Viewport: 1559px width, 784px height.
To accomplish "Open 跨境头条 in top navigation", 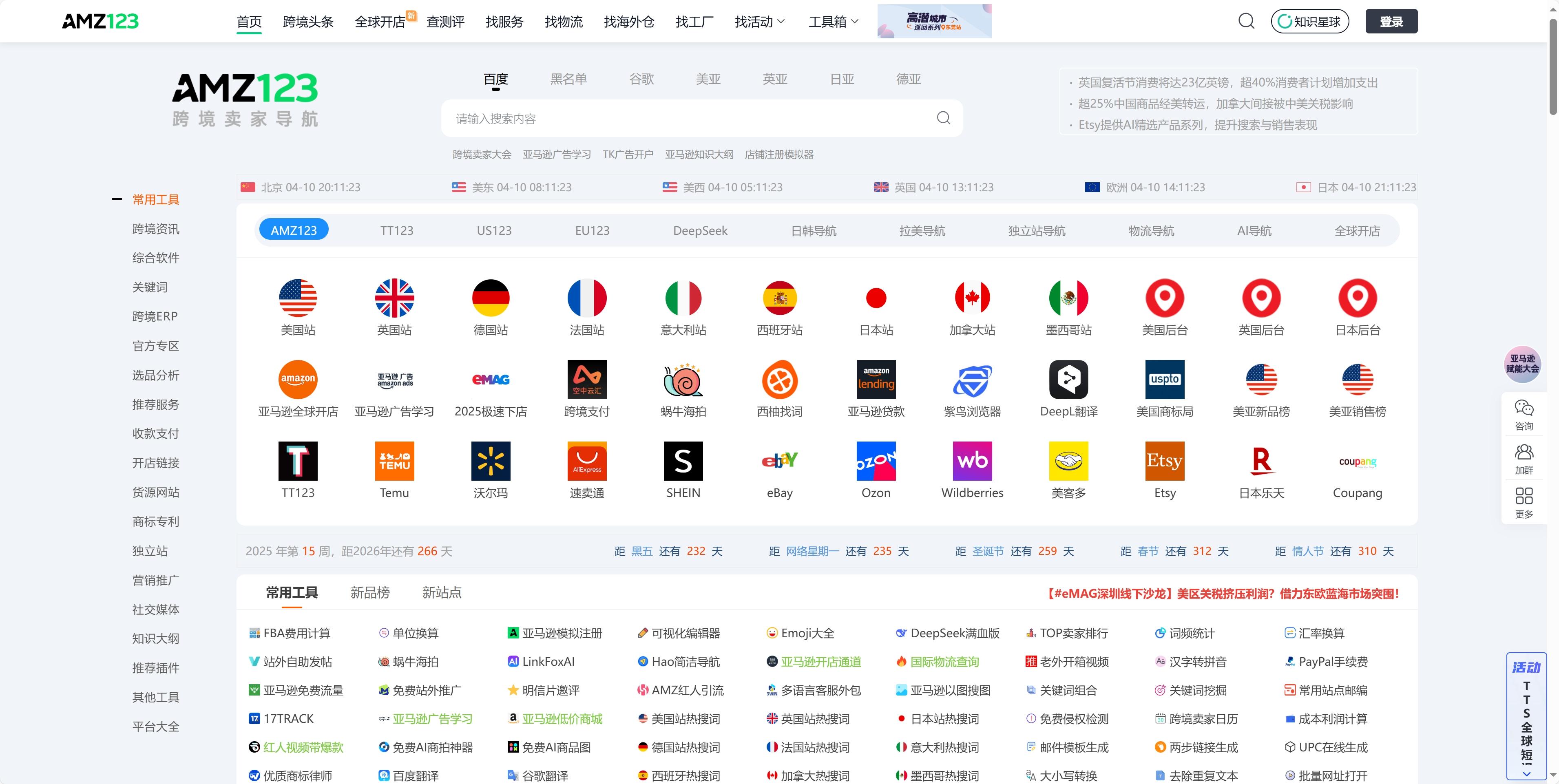I will pos(308,22).
